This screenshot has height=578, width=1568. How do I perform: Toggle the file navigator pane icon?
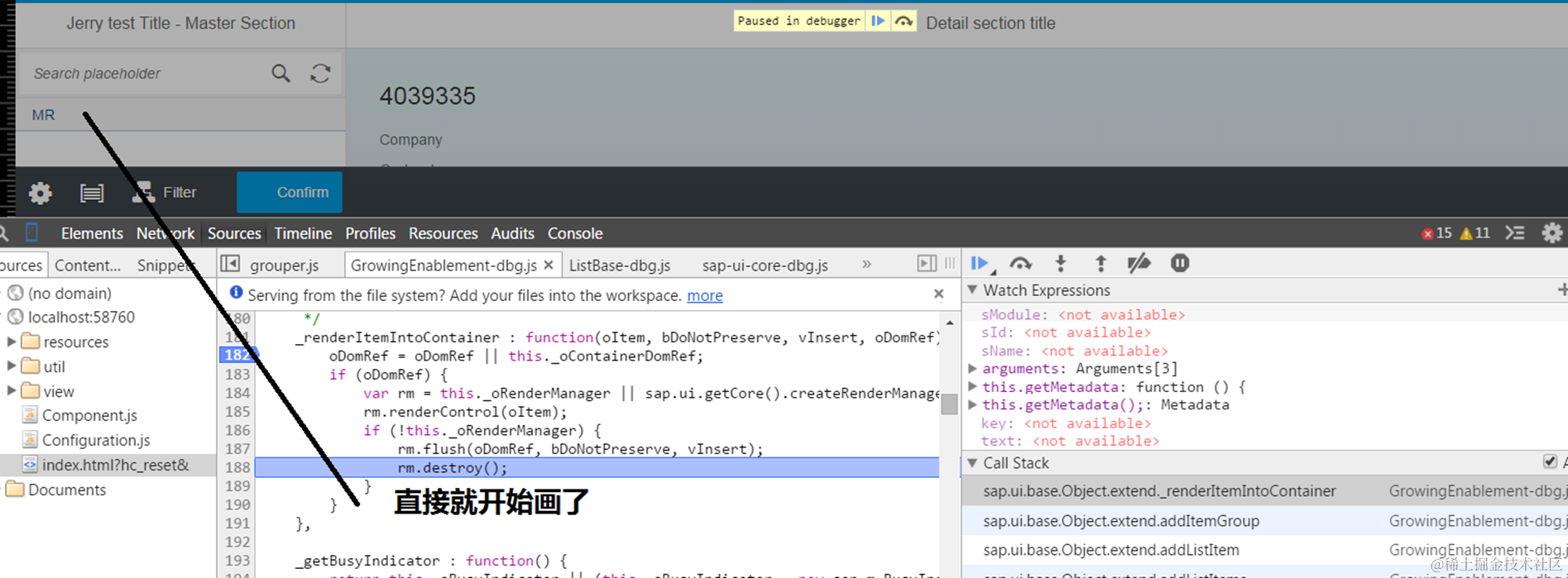[x=231, y=264]
